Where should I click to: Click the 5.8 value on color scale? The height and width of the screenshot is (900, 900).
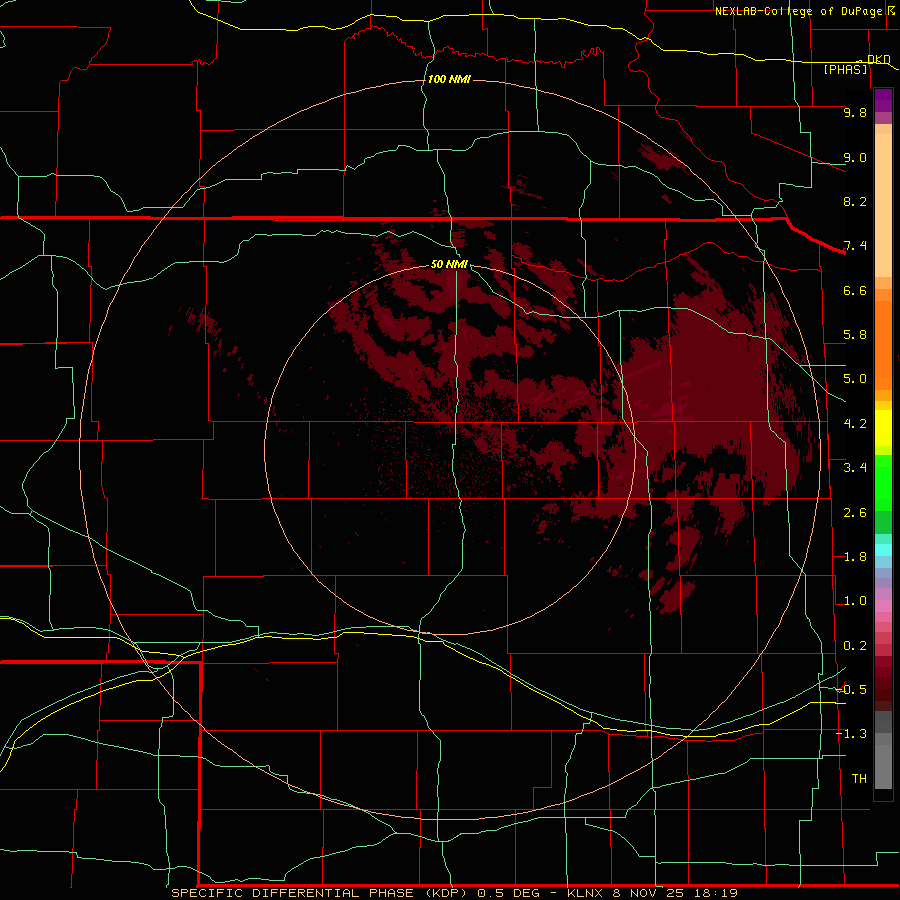pos(855,335)
